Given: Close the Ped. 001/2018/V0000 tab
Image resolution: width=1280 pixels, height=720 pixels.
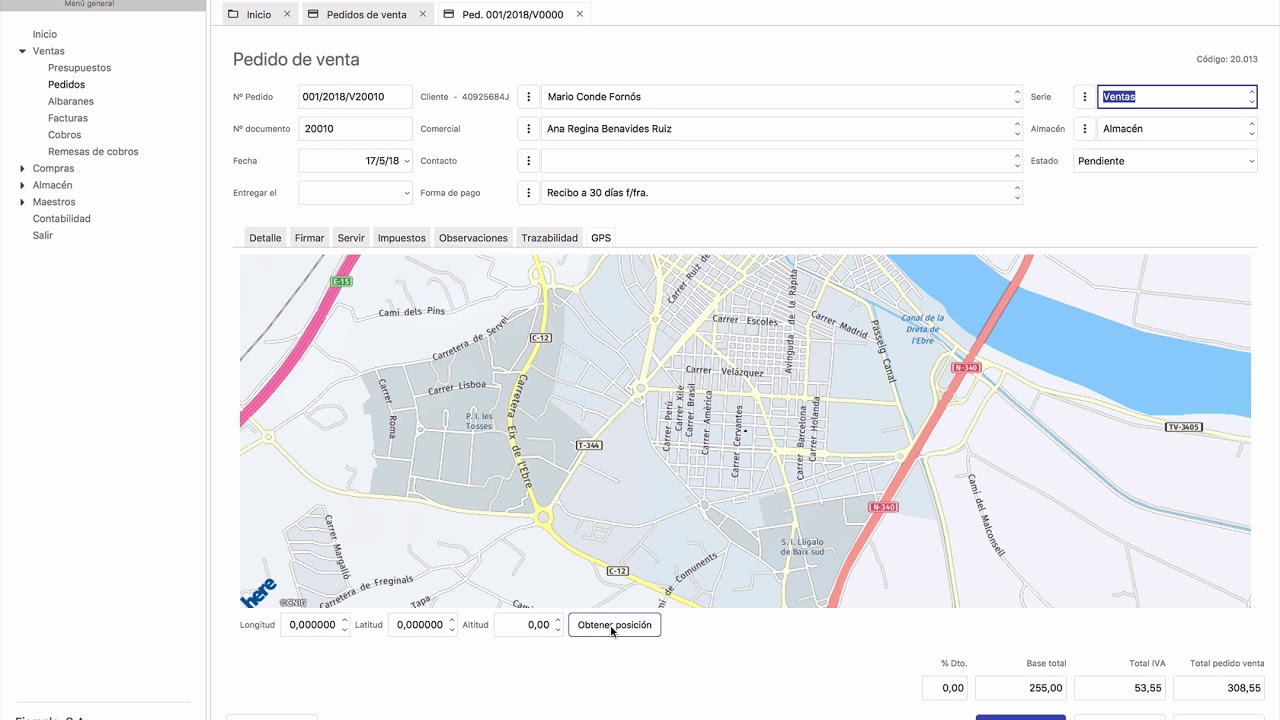Looking at the screenshot, I should tap(580, 14).
